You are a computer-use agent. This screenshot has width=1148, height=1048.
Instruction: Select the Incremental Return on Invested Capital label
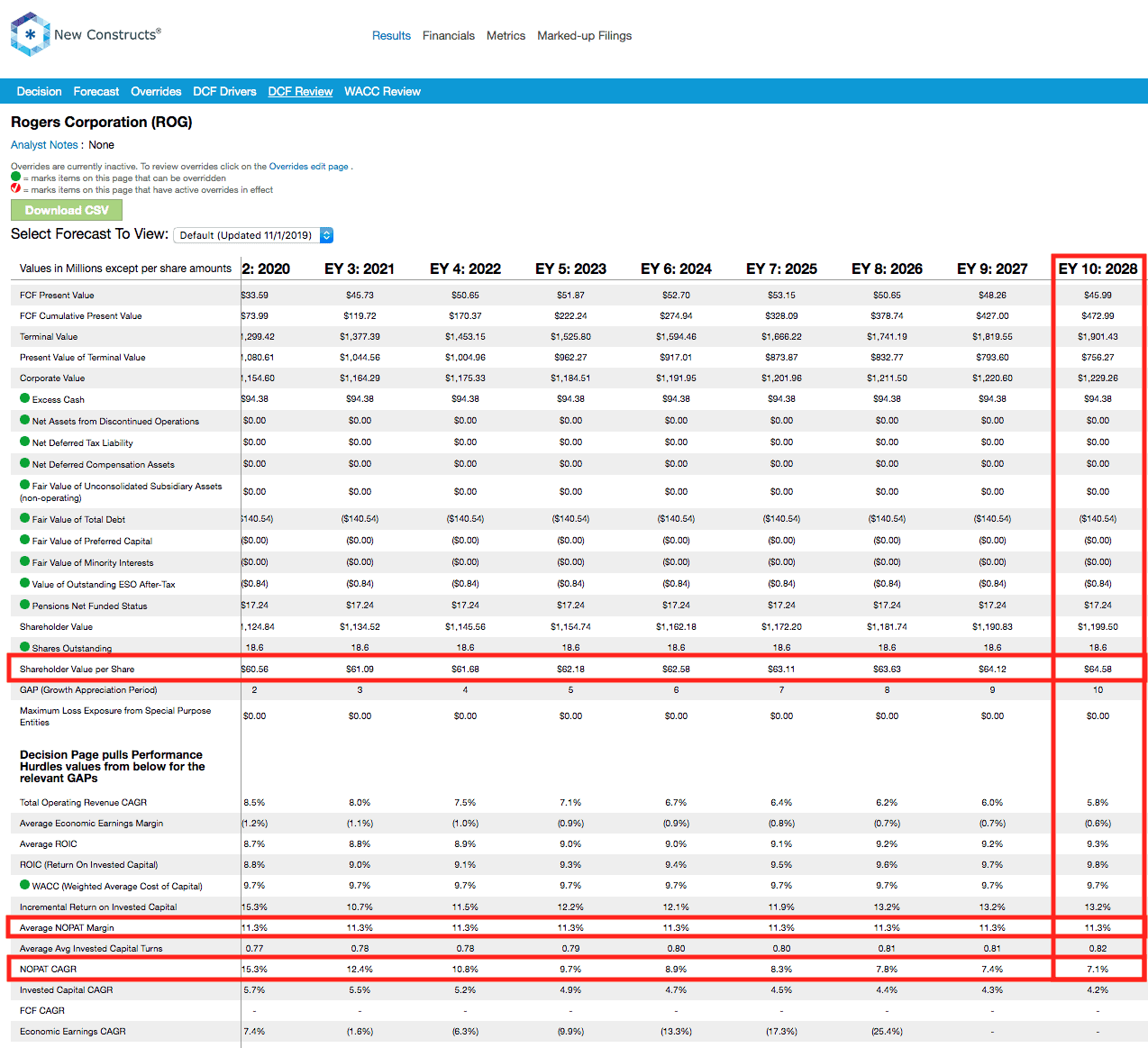pyautogui.click(x=98, y=907)
